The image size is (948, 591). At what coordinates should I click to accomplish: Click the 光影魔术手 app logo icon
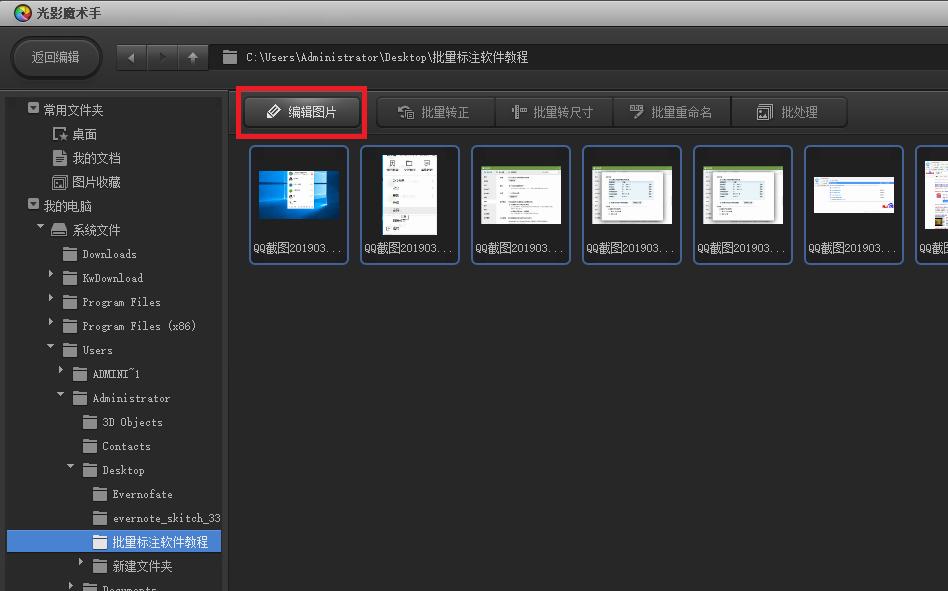click(22, 13)
